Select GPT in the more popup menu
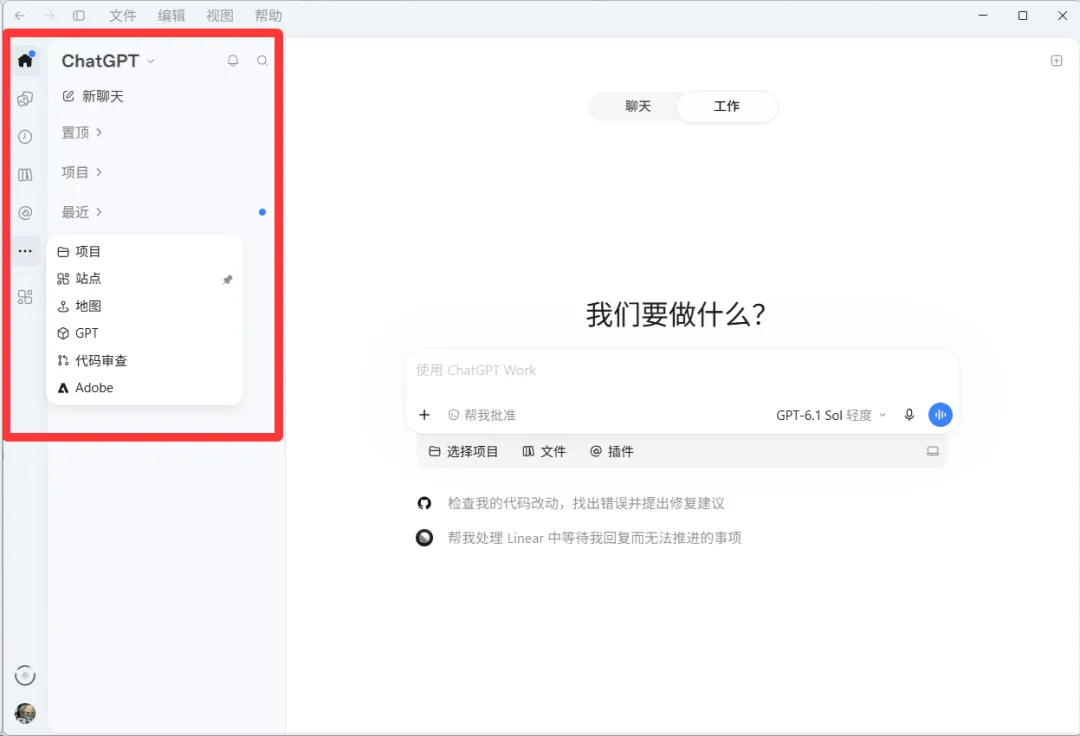Image resolution: width=1080 pixels, height=736 pixels. click(x=145, y=333)
